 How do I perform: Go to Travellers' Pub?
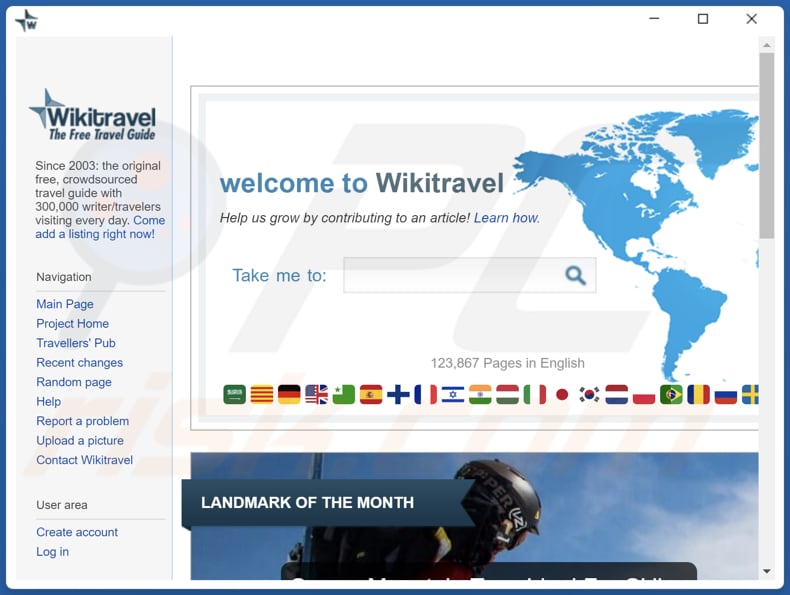click(76, 343)
